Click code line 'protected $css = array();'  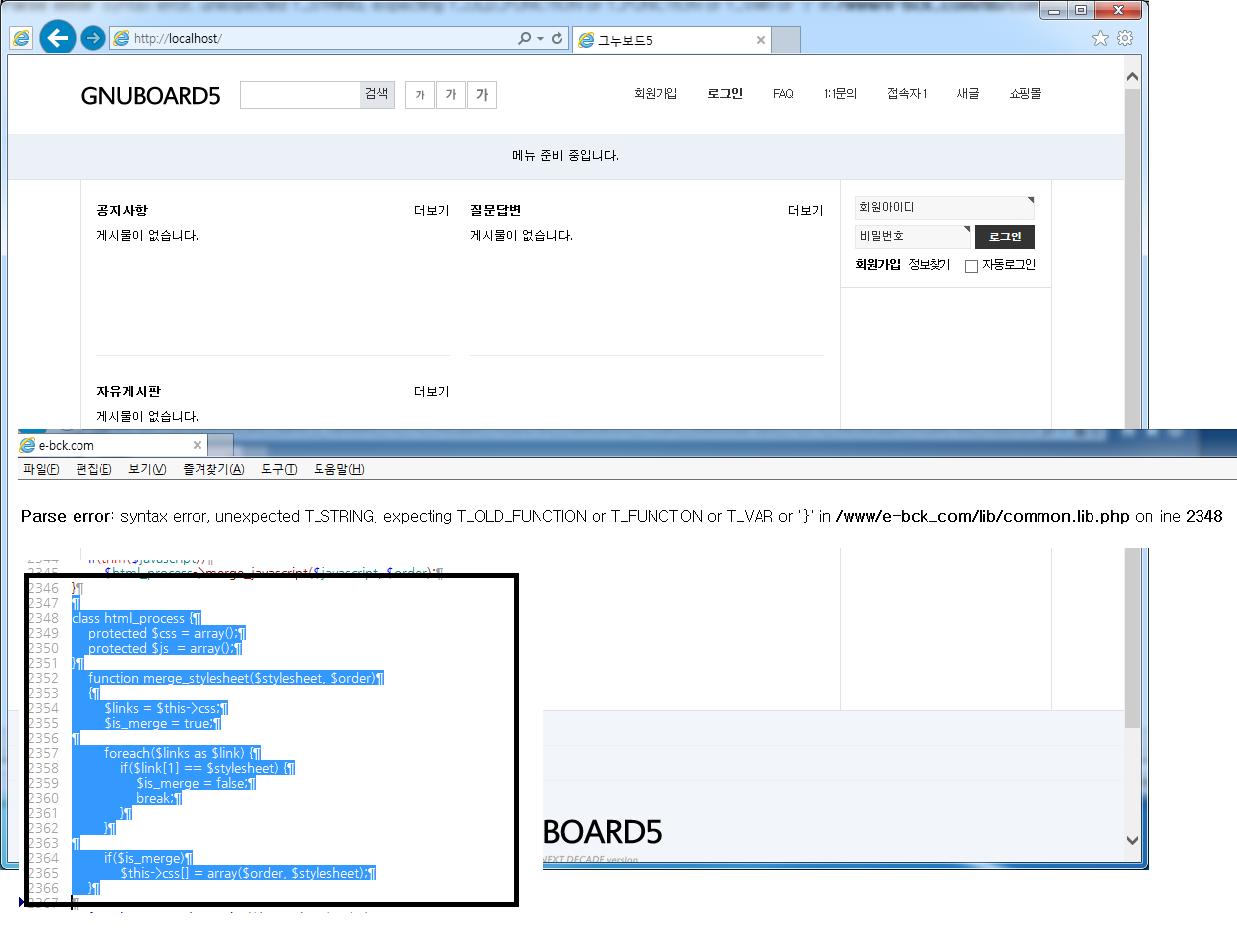(x=166, y=633)
